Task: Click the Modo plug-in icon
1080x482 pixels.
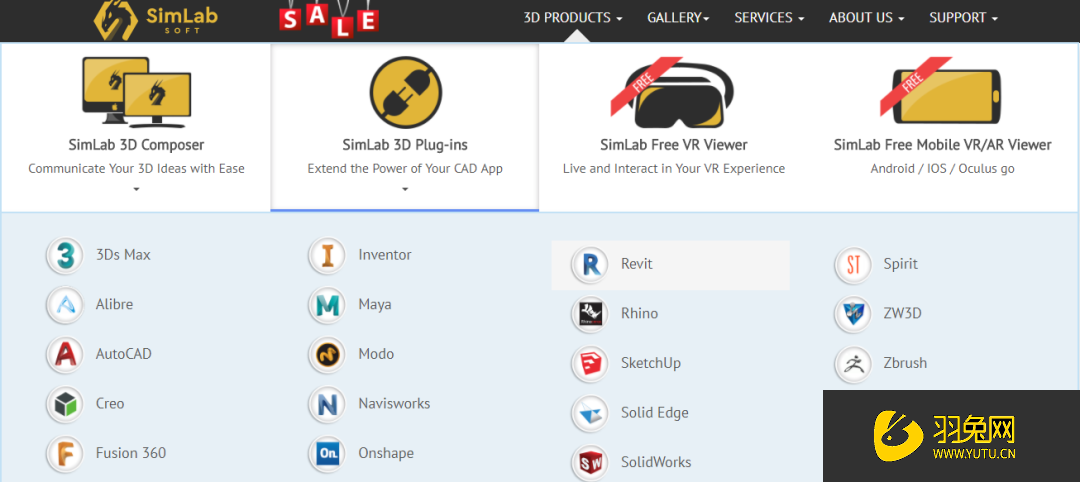Action: (x=328, y=354)
